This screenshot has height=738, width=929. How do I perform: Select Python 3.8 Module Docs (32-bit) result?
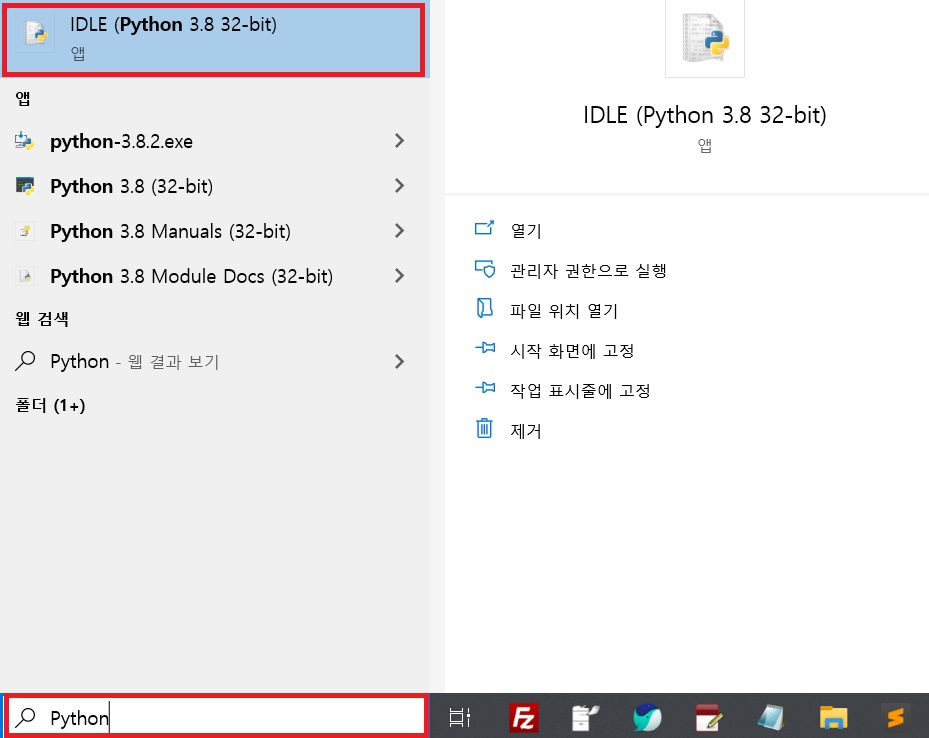tap(213, 276)
